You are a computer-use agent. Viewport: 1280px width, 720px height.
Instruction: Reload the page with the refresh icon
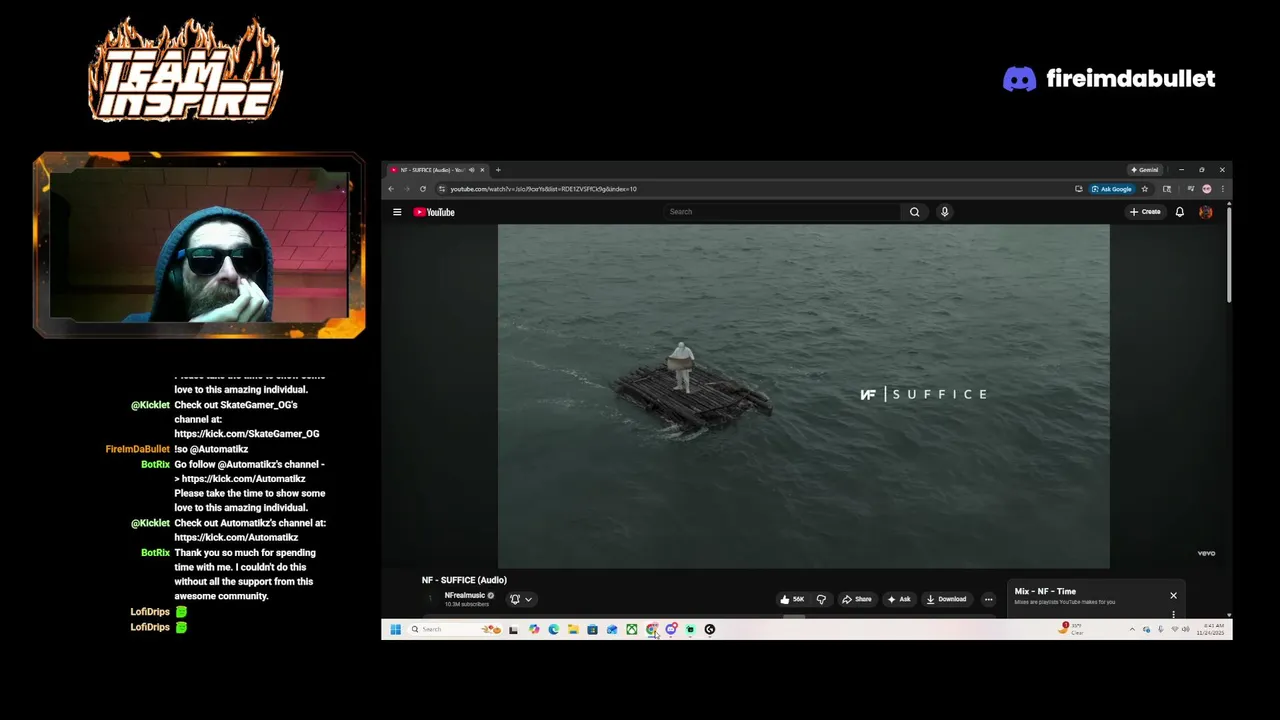423,189
